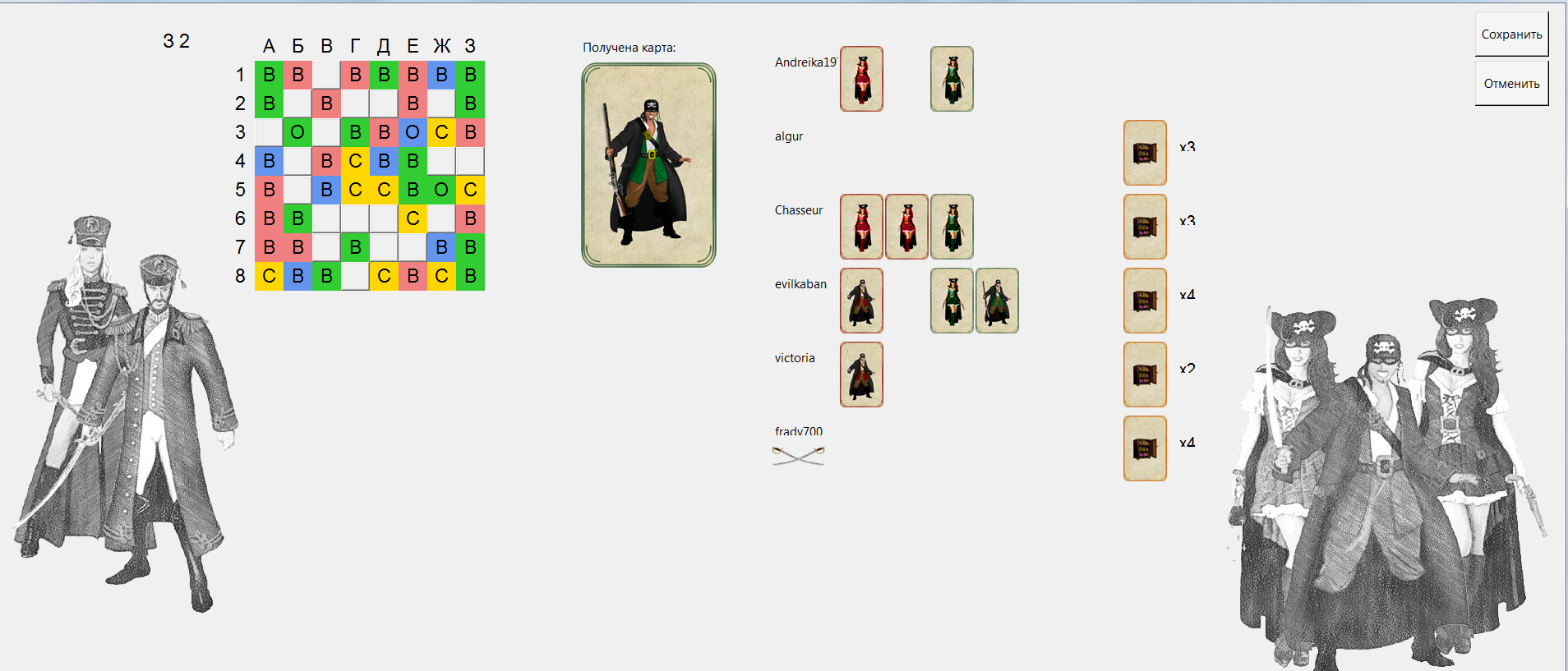Click the crossed sabers icon under fradv700

(799, 455)
